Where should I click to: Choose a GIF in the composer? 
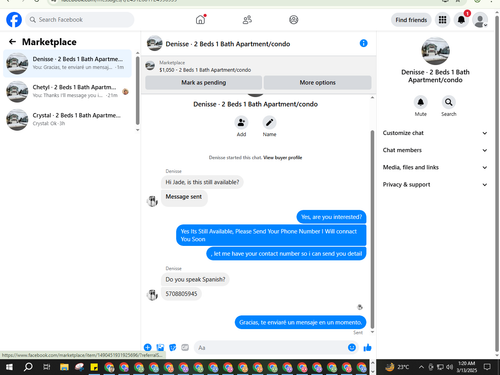(185, 348)
